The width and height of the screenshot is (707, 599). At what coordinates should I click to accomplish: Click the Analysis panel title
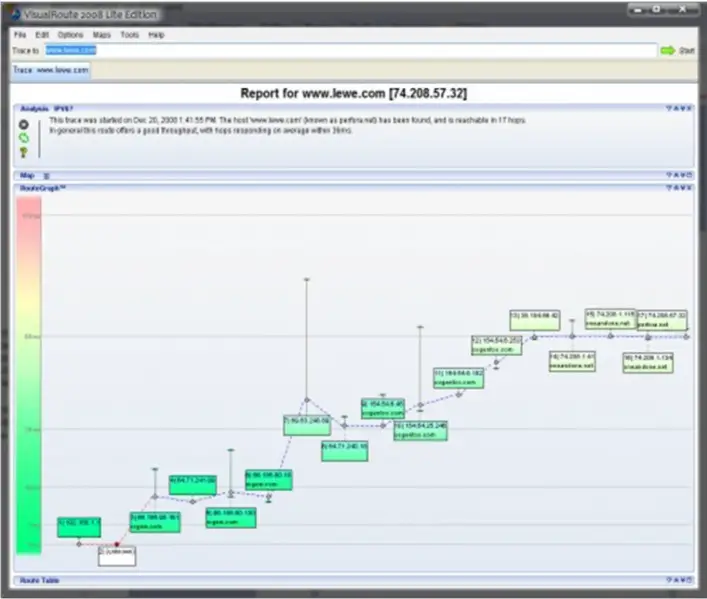pyautogui.click(x=34, y=109)
